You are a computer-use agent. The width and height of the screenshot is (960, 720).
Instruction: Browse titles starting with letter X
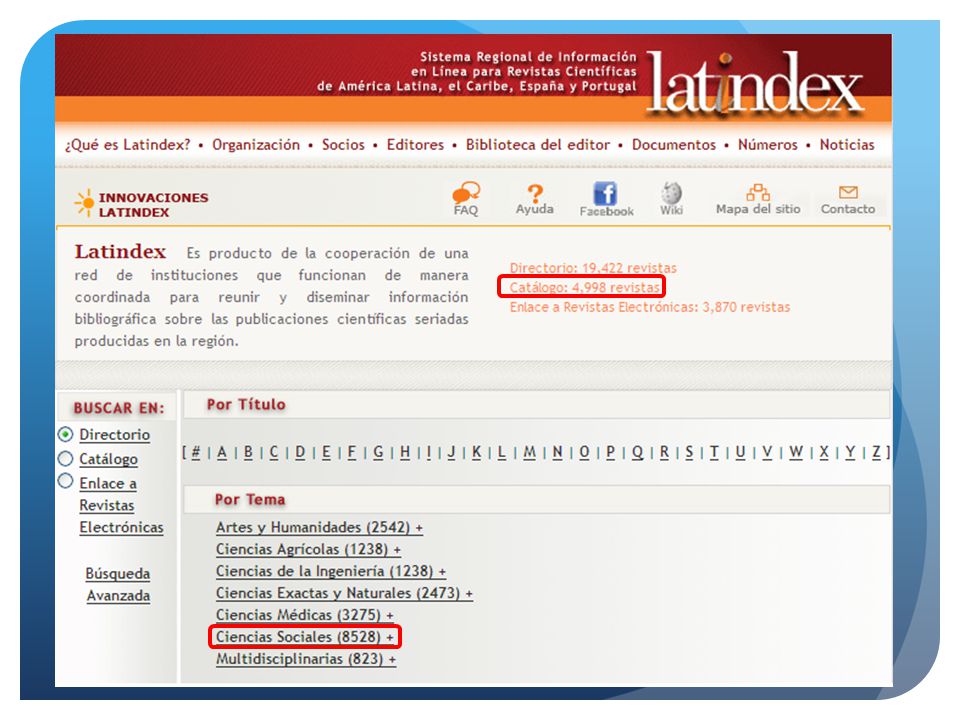pyautogui.click(x=824, y=452)
